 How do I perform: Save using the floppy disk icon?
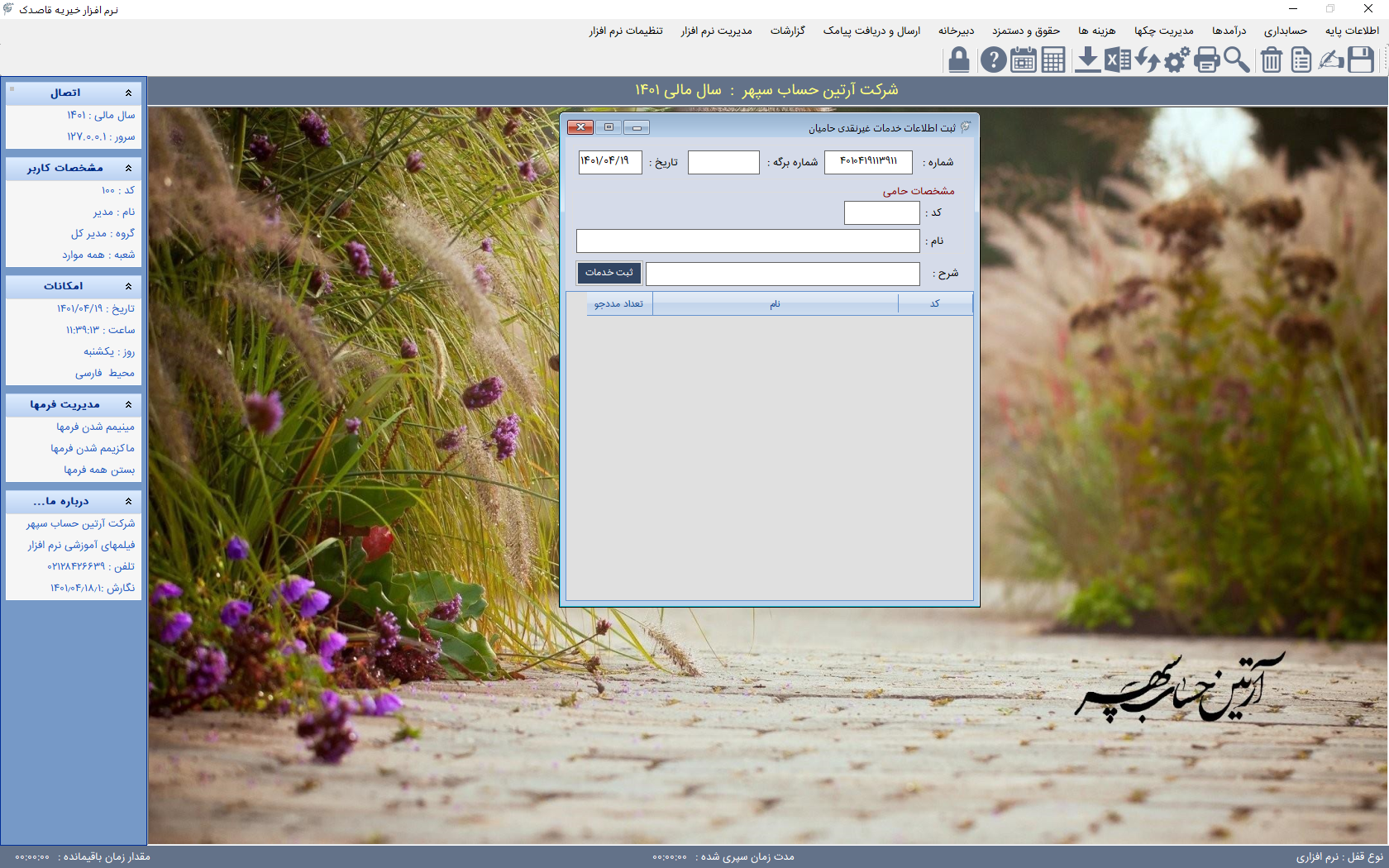pos(1361,60)
